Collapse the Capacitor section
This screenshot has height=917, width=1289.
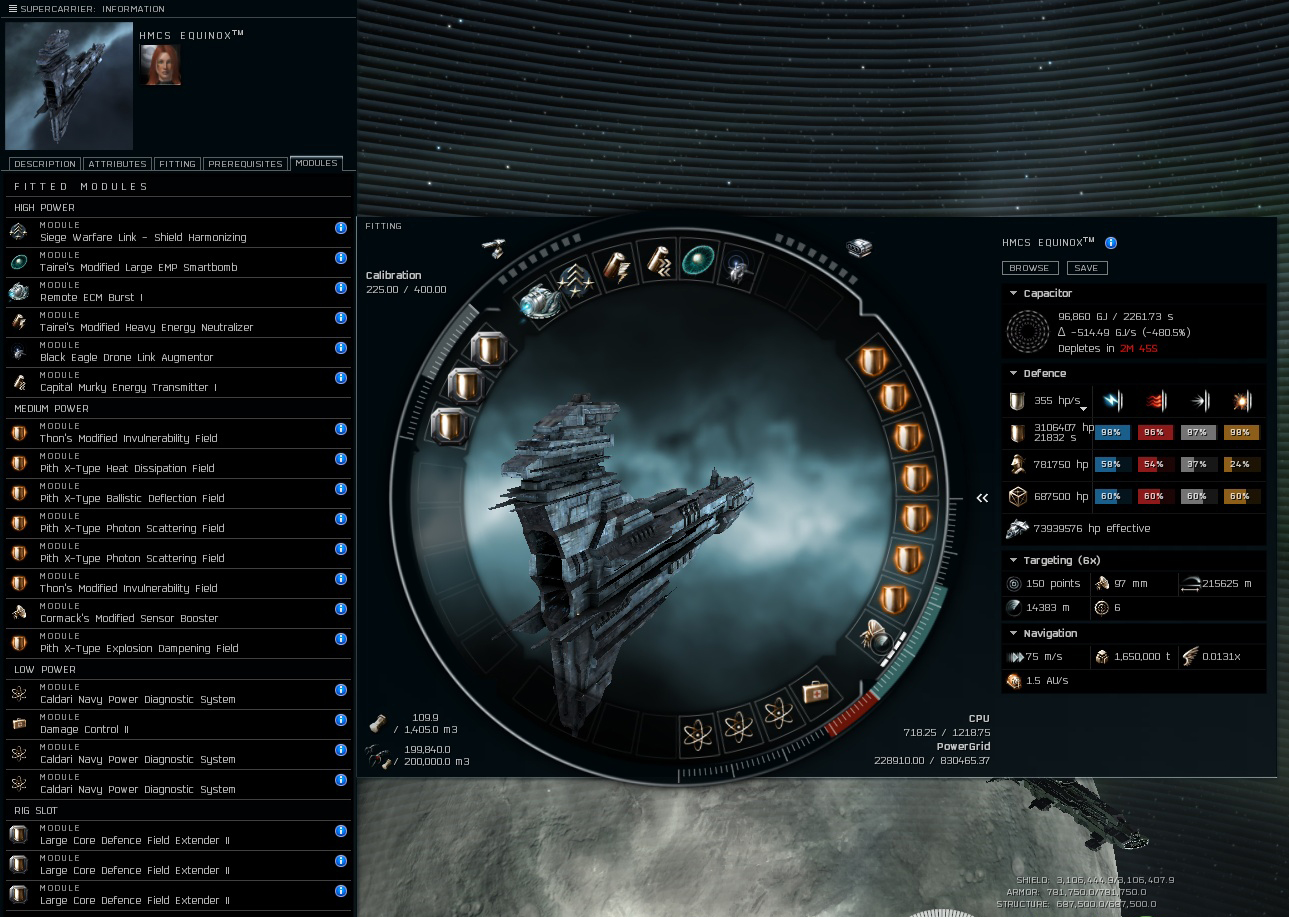tap(1013, 293)
